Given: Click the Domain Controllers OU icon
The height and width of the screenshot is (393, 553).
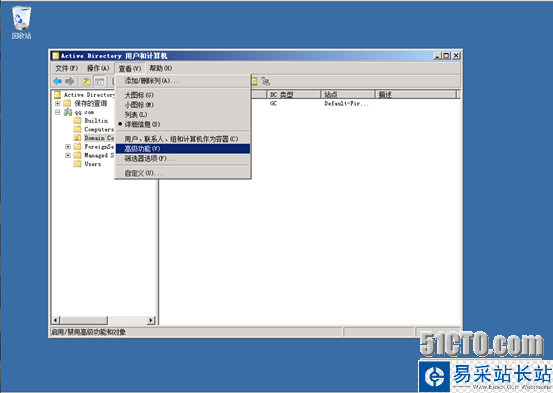Looking at the screenshot, I should point(78,138).
